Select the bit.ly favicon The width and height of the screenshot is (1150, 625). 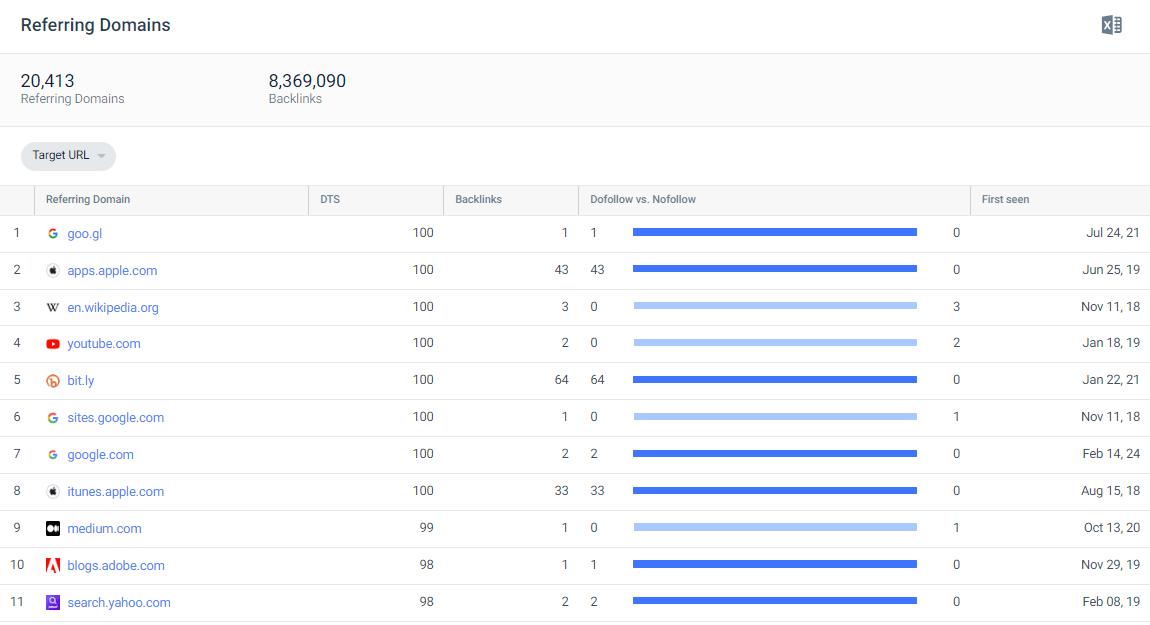click(52, 380)
